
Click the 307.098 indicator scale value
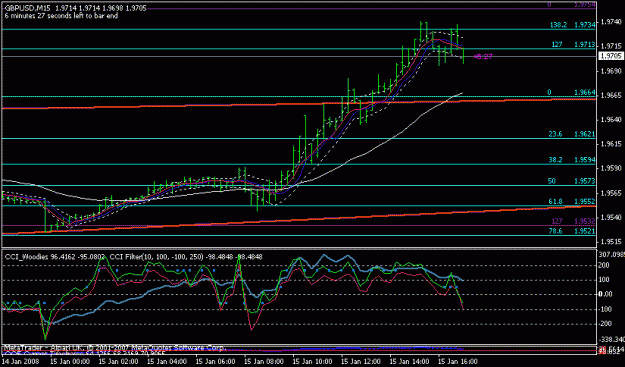point(611,254)
